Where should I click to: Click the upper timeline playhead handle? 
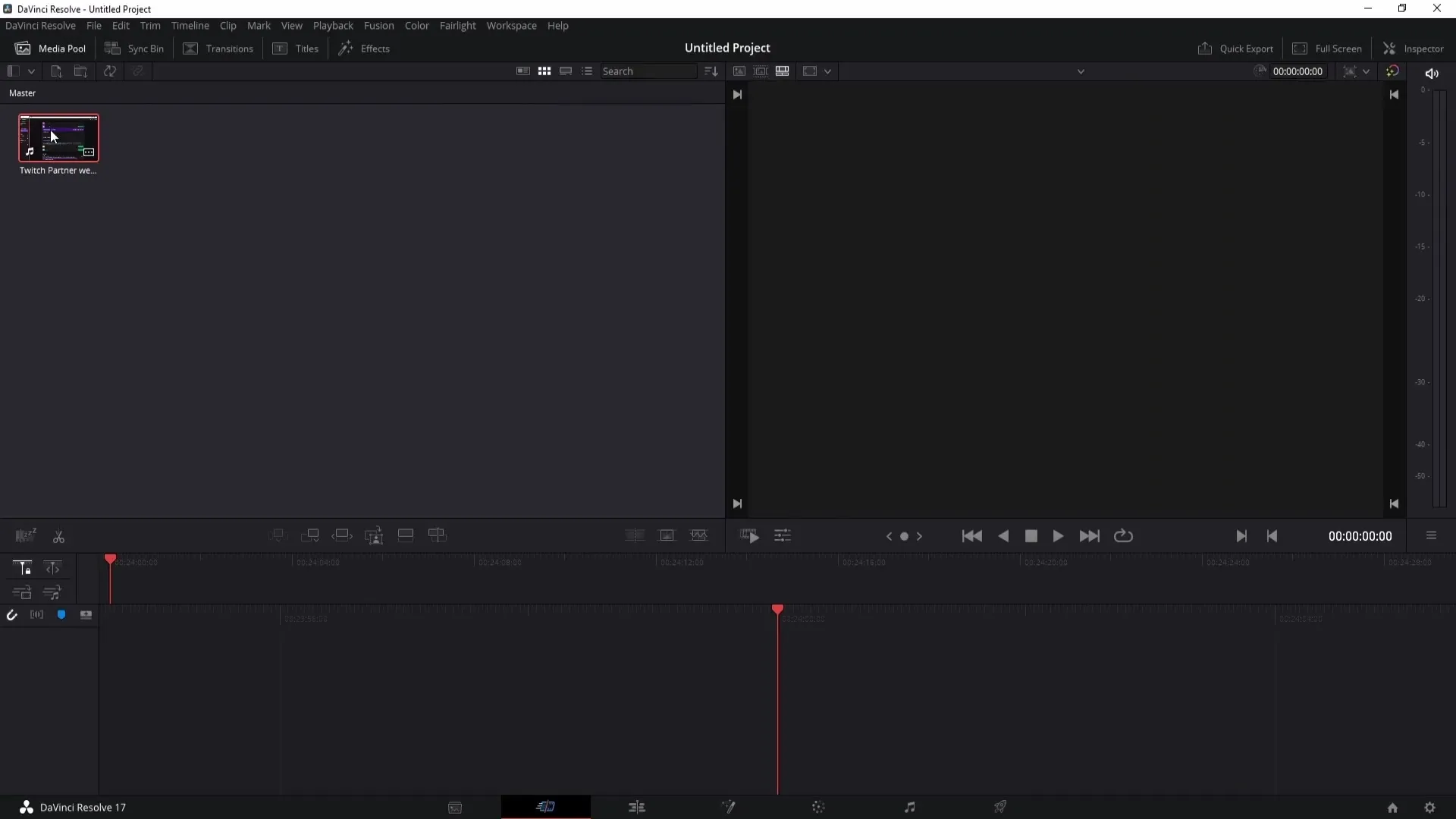[110, 560]
